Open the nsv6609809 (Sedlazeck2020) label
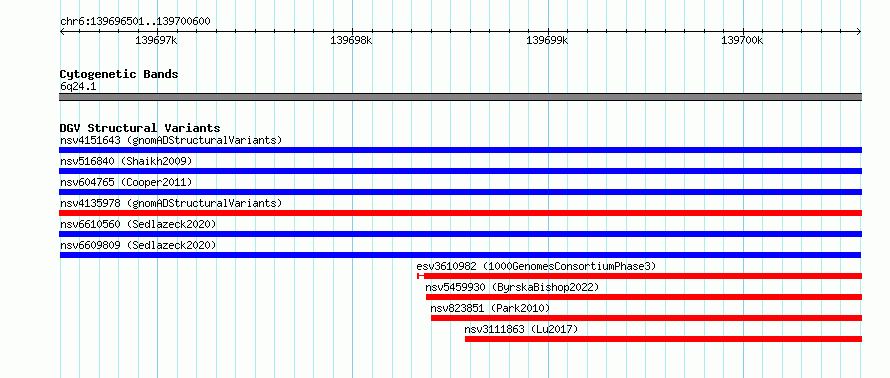This screenshot has height=378, width=890. click(138, 245)
